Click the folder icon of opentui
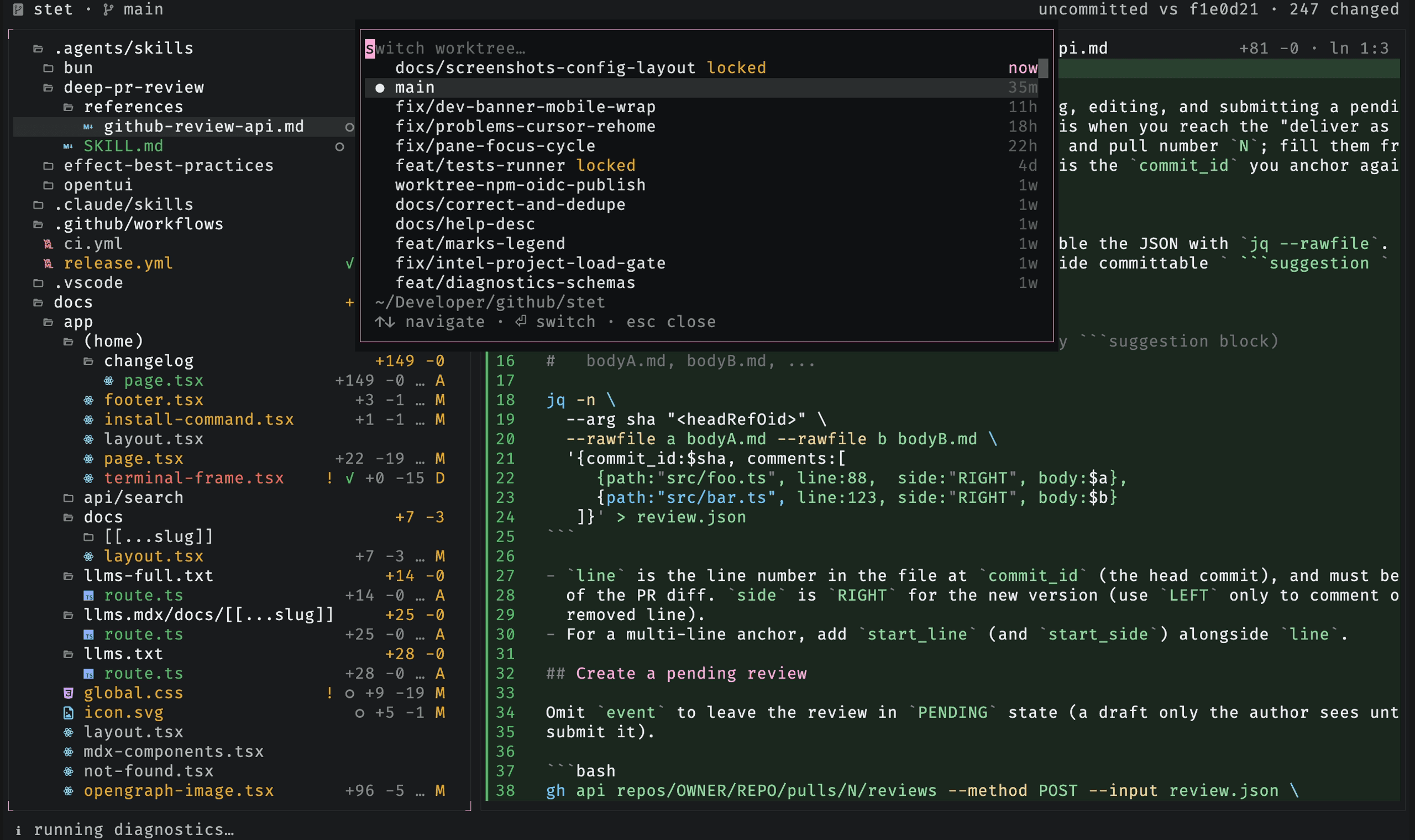This screenshot has width=1415, height=840. [x=48, y=186]
